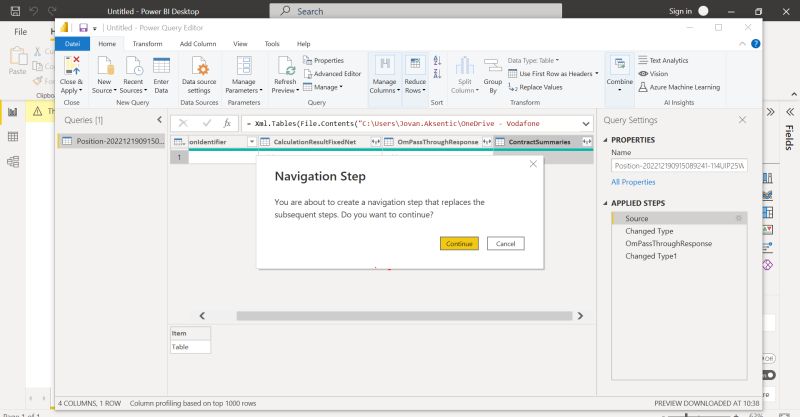
Task: Switch to the Add Column tab
Action: pos(198,44)
